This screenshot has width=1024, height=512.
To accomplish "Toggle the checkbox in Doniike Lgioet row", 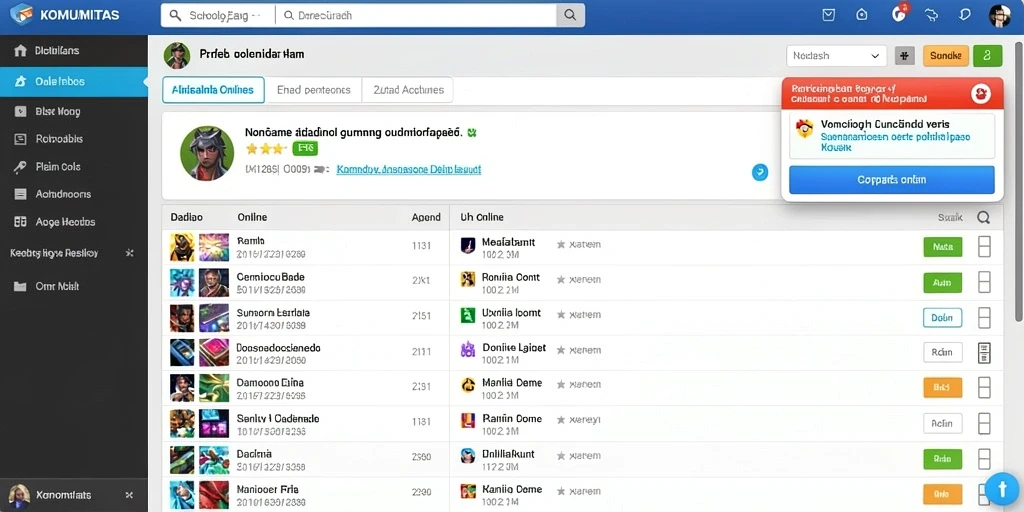I will pos(984,353).
